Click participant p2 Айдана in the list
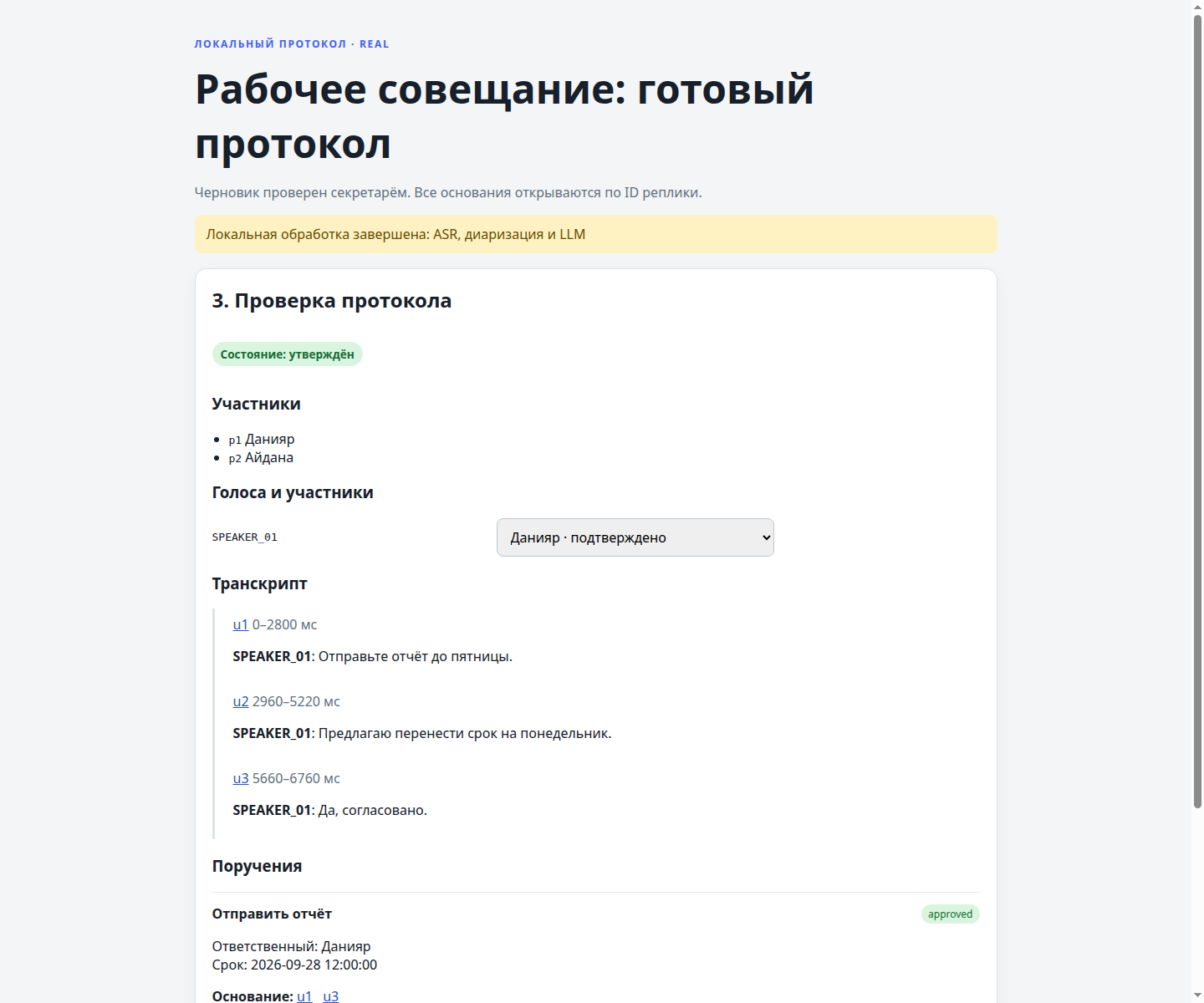Viewport: 1204px width, 1003px height. 261,457
